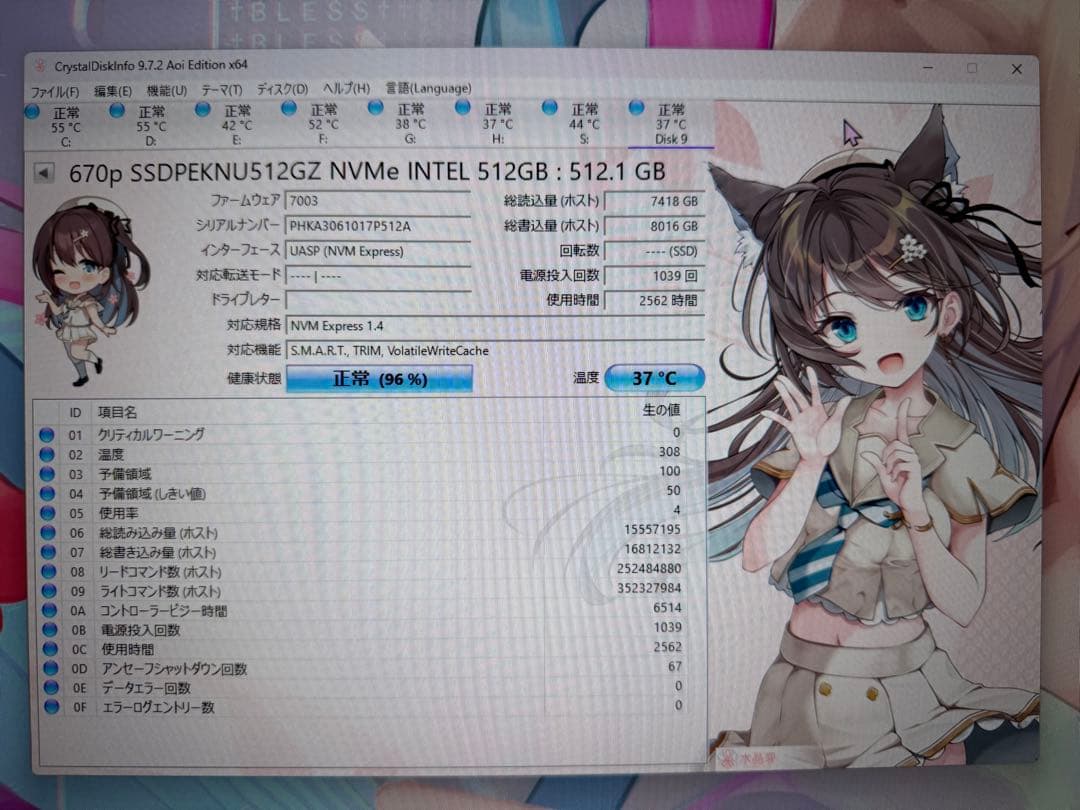Click the status icon for ID 09 ライトコマンド数
Screen dimensions: 1080x810
coord(49,590)
